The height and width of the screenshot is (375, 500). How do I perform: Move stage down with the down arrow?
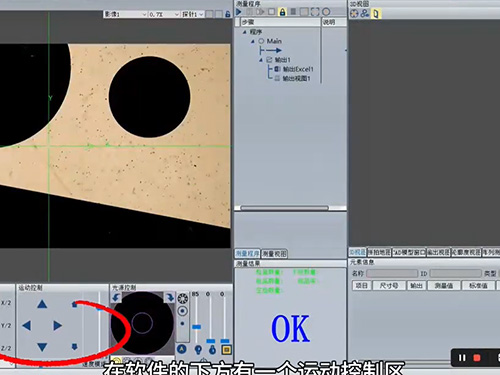click(42, 347)
